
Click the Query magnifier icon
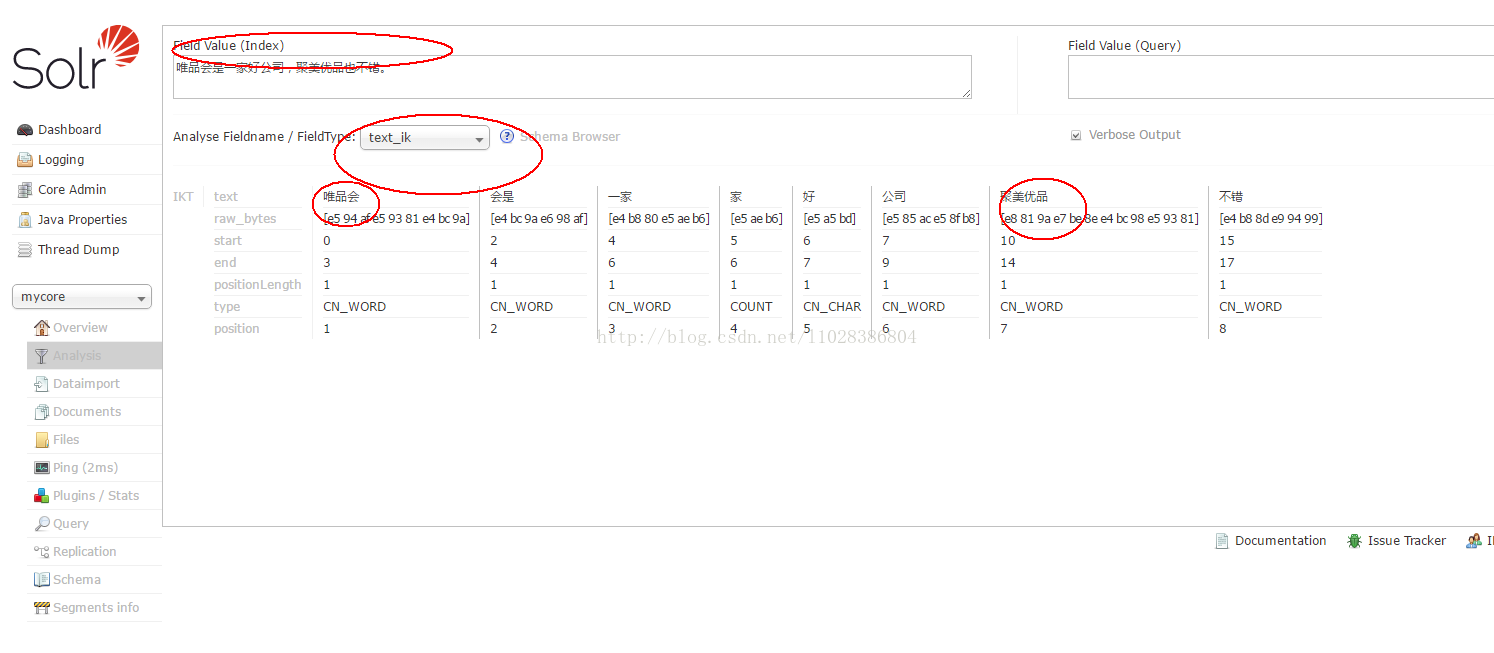[x=41, y=524]
